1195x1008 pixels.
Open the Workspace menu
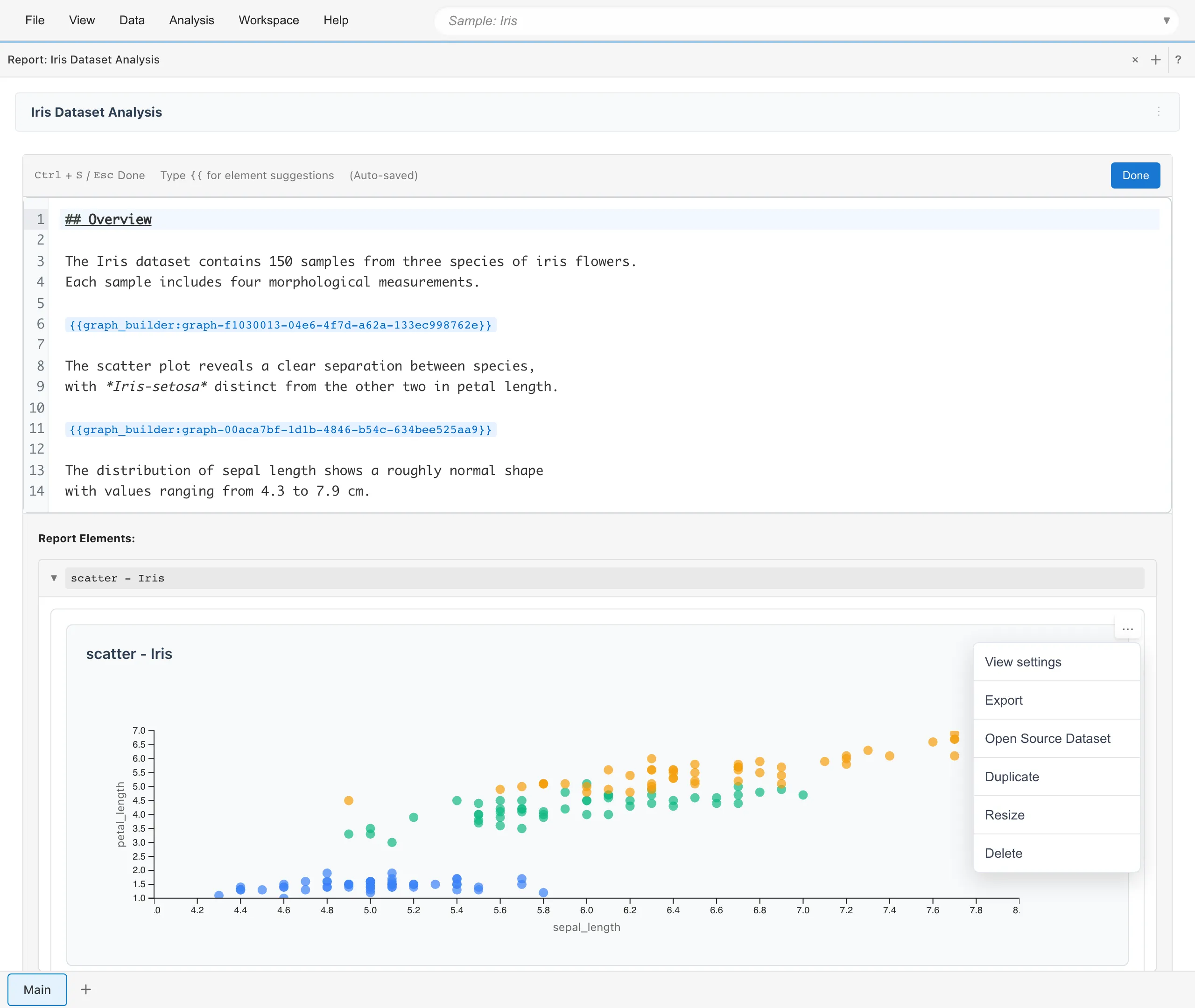pyautogui.click(x=268, y=21)
